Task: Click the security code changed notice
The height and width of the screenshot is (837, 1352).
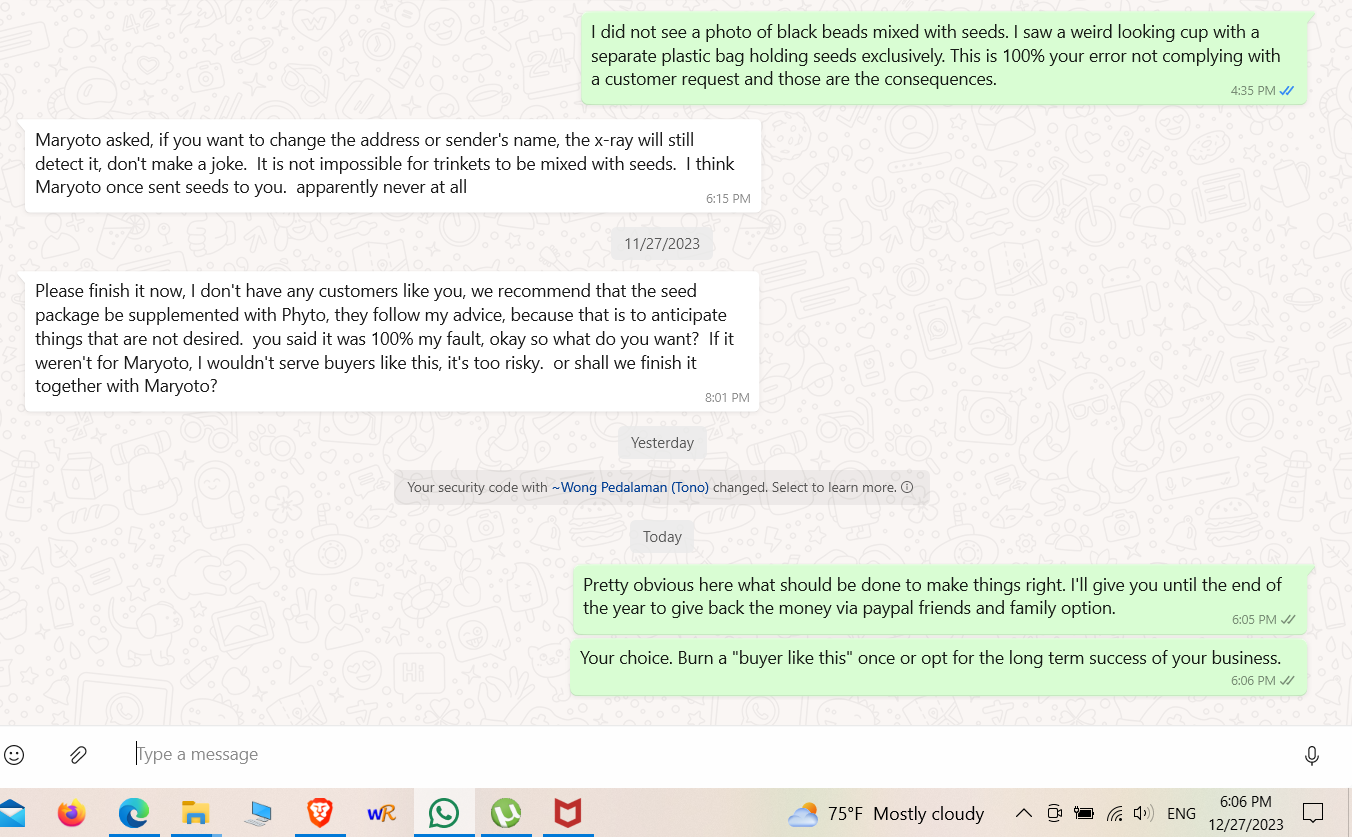Action: (661, 488)
